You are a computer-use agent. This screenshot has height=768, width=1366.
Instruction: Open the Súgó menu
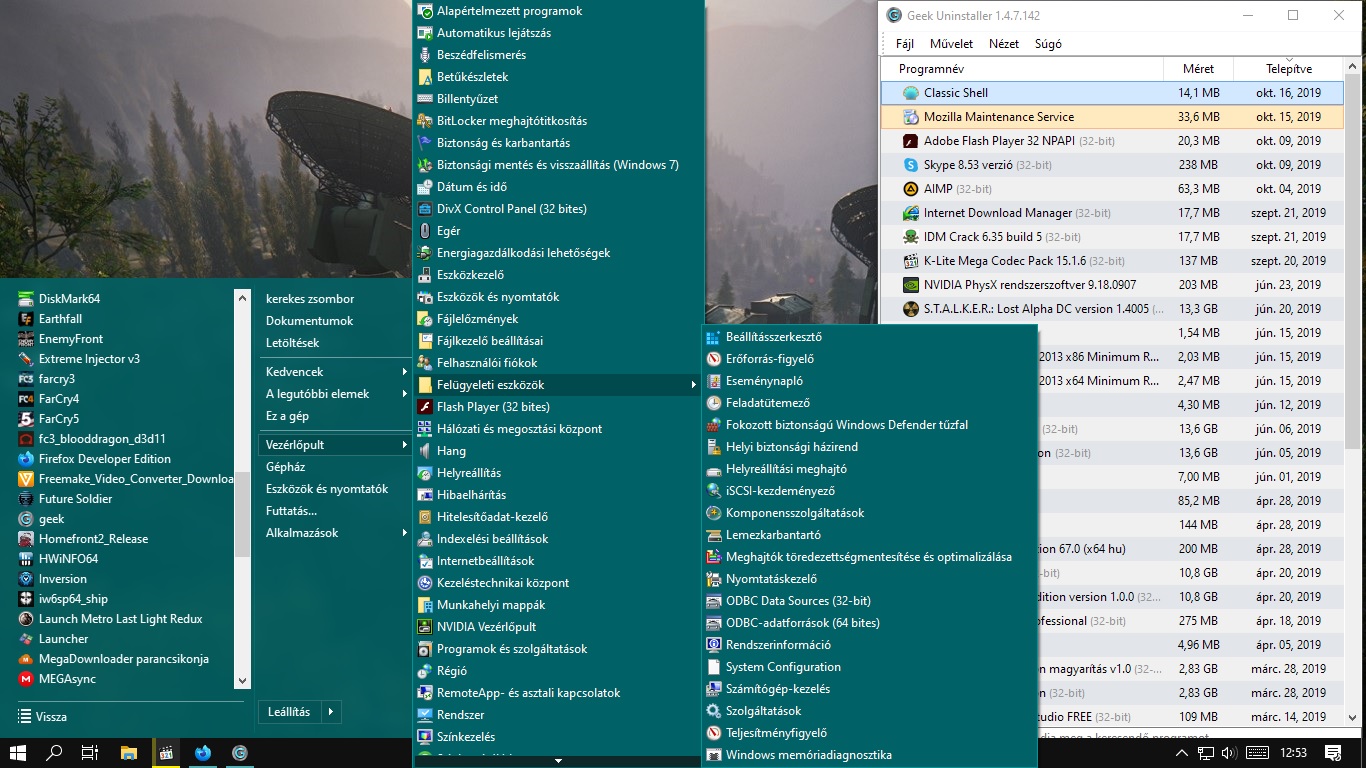coord(1048,44)
